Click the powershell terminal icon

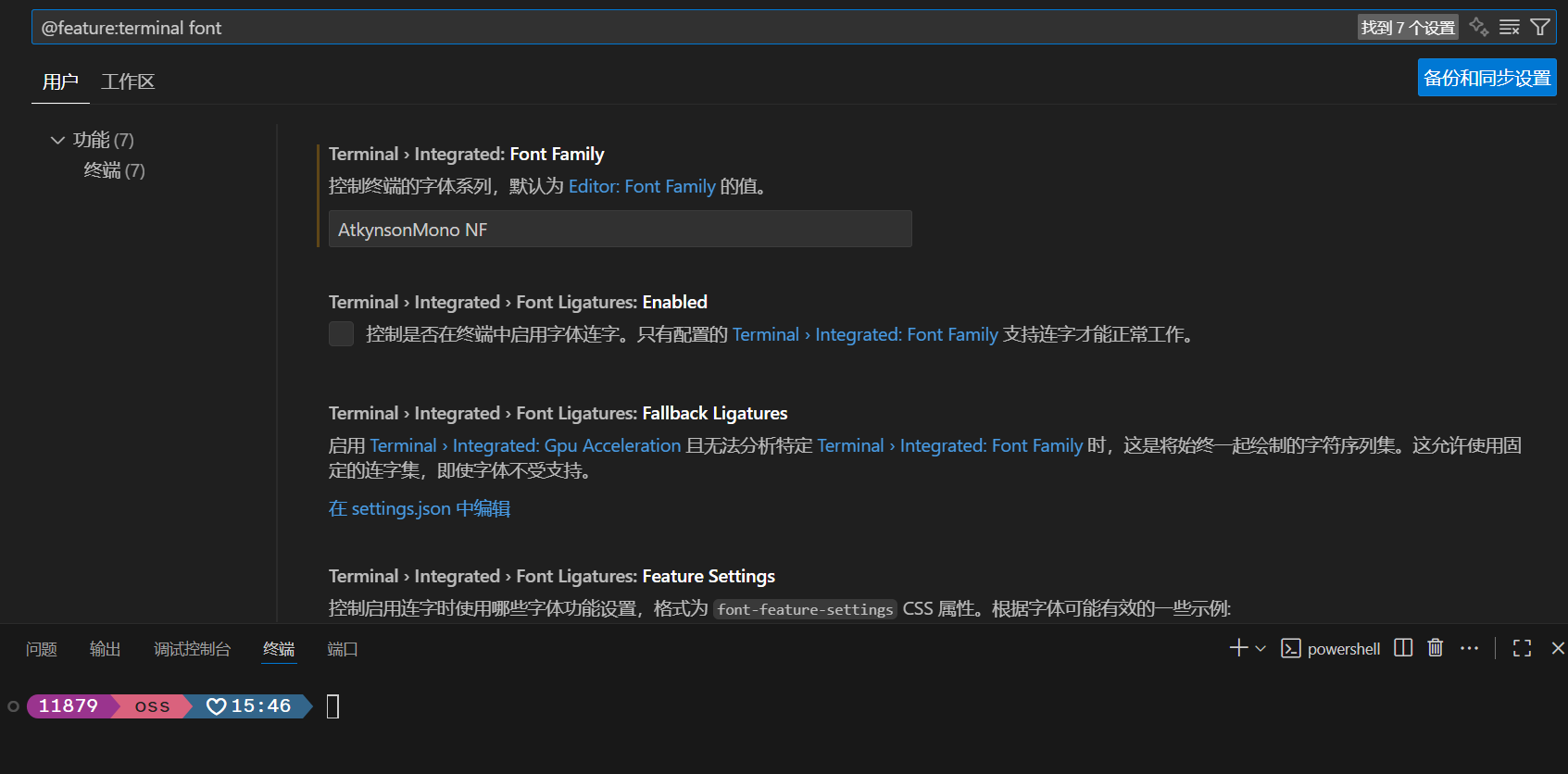click(x=1291, y=649)
